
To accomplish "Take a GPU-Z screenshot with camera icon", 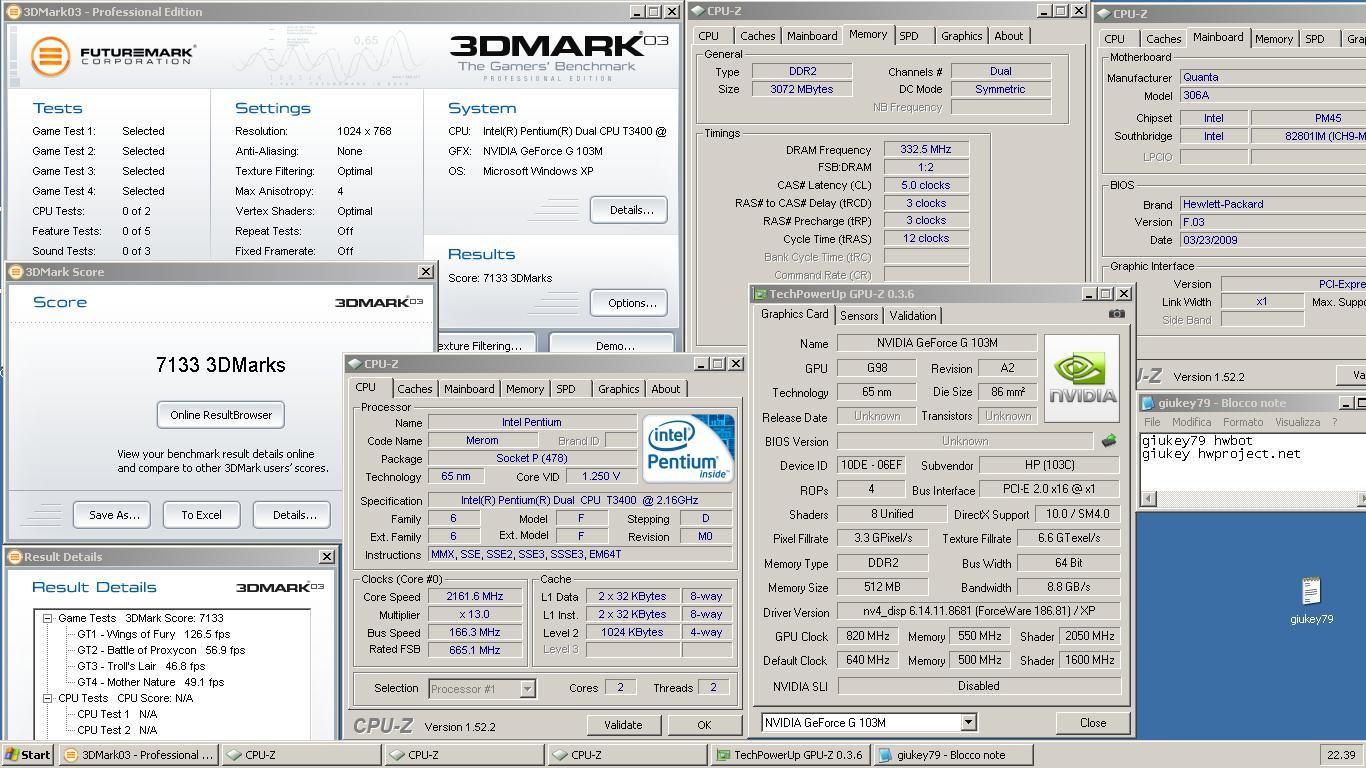I will tap(1116, 314).
